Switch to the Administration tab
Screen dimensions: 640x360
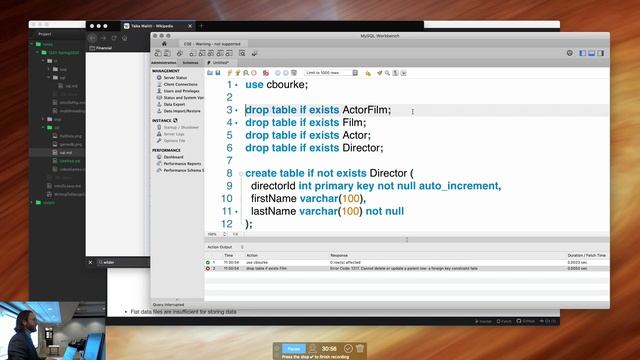coord(164,63)
